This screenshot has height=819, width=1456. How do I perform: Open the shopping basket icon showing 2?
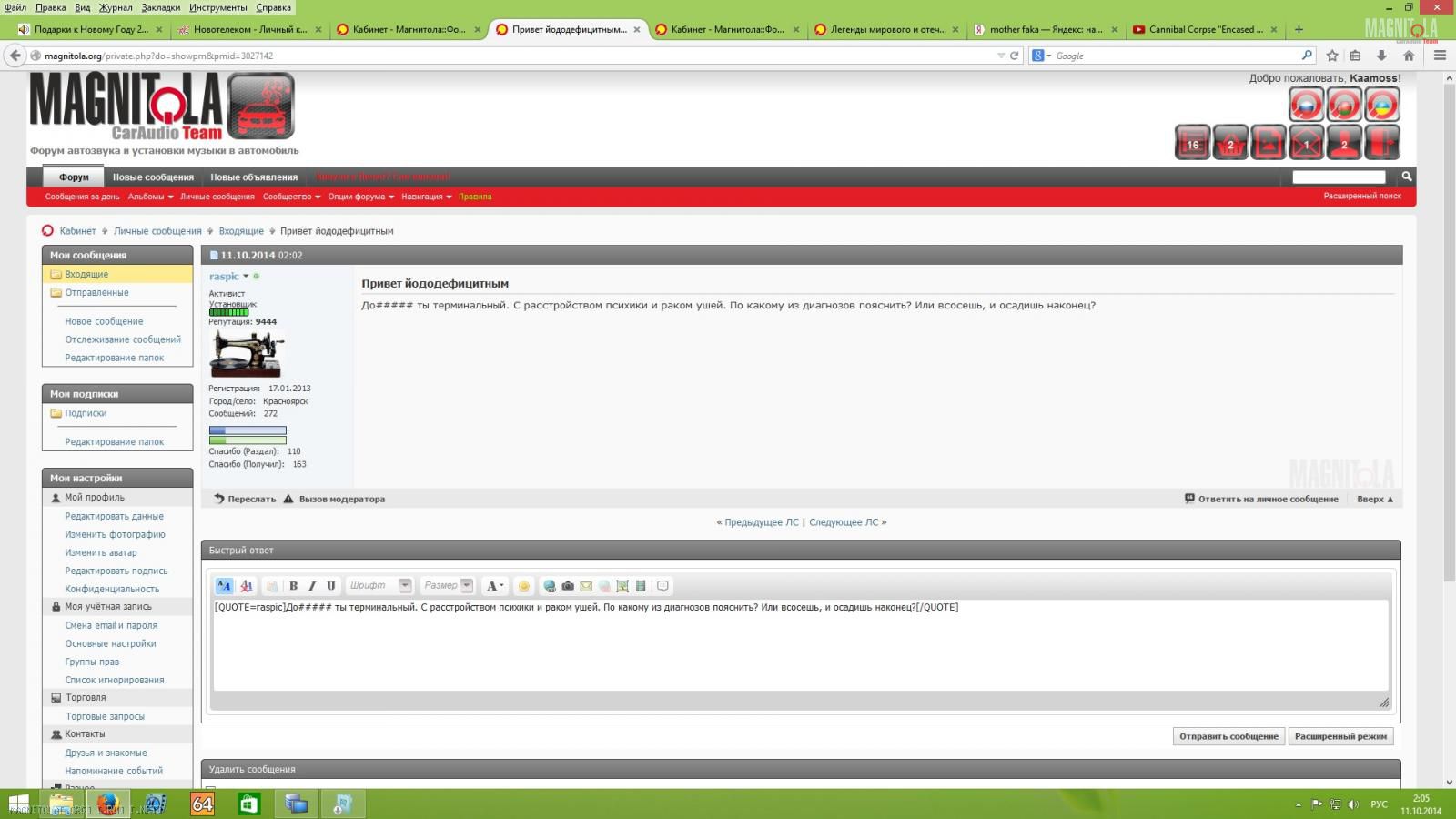pyautogui.click(x=1230, y=143)
